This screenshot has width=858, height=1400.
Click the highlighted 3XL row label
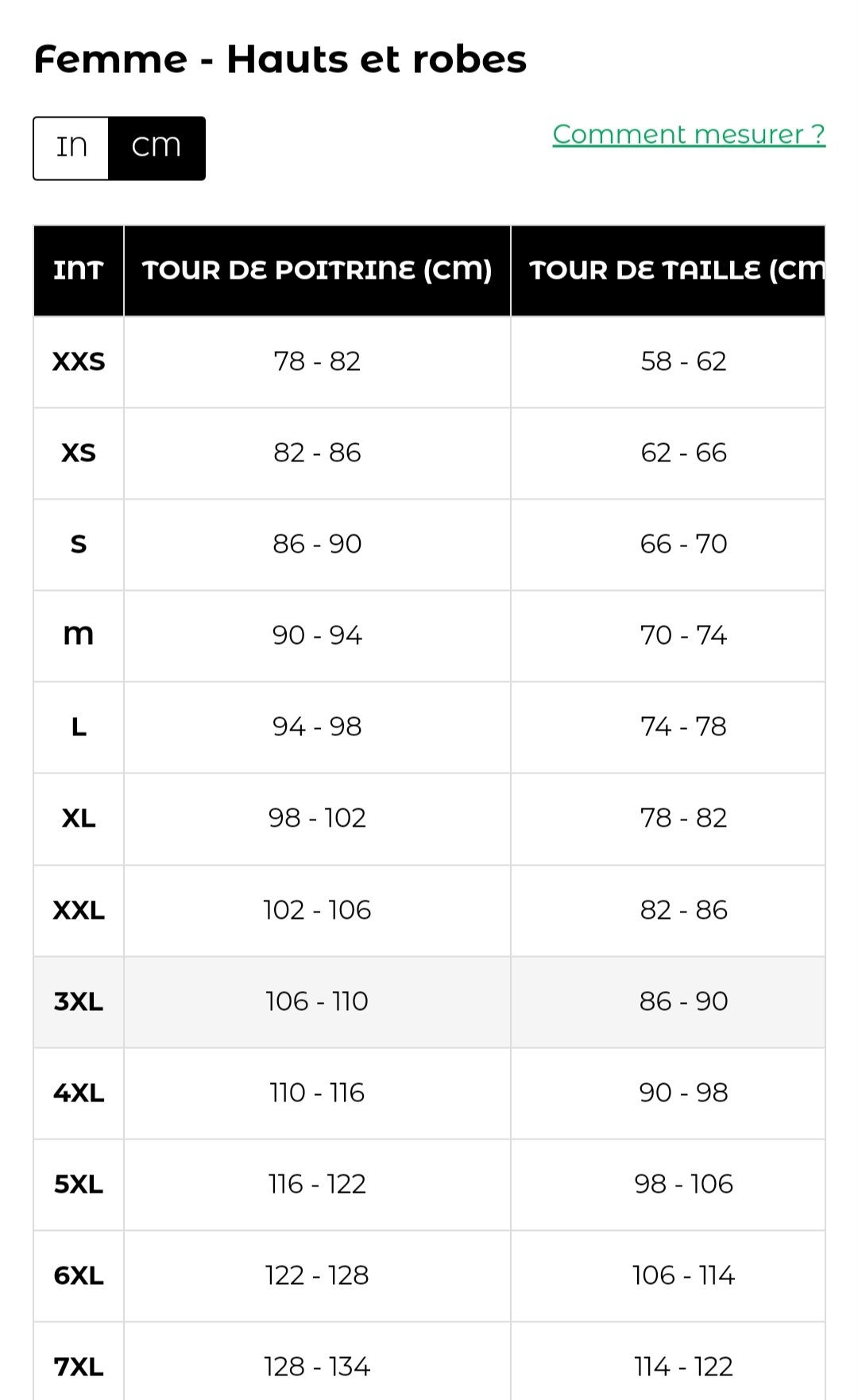pyautogui.click(x=79, y=1001)
